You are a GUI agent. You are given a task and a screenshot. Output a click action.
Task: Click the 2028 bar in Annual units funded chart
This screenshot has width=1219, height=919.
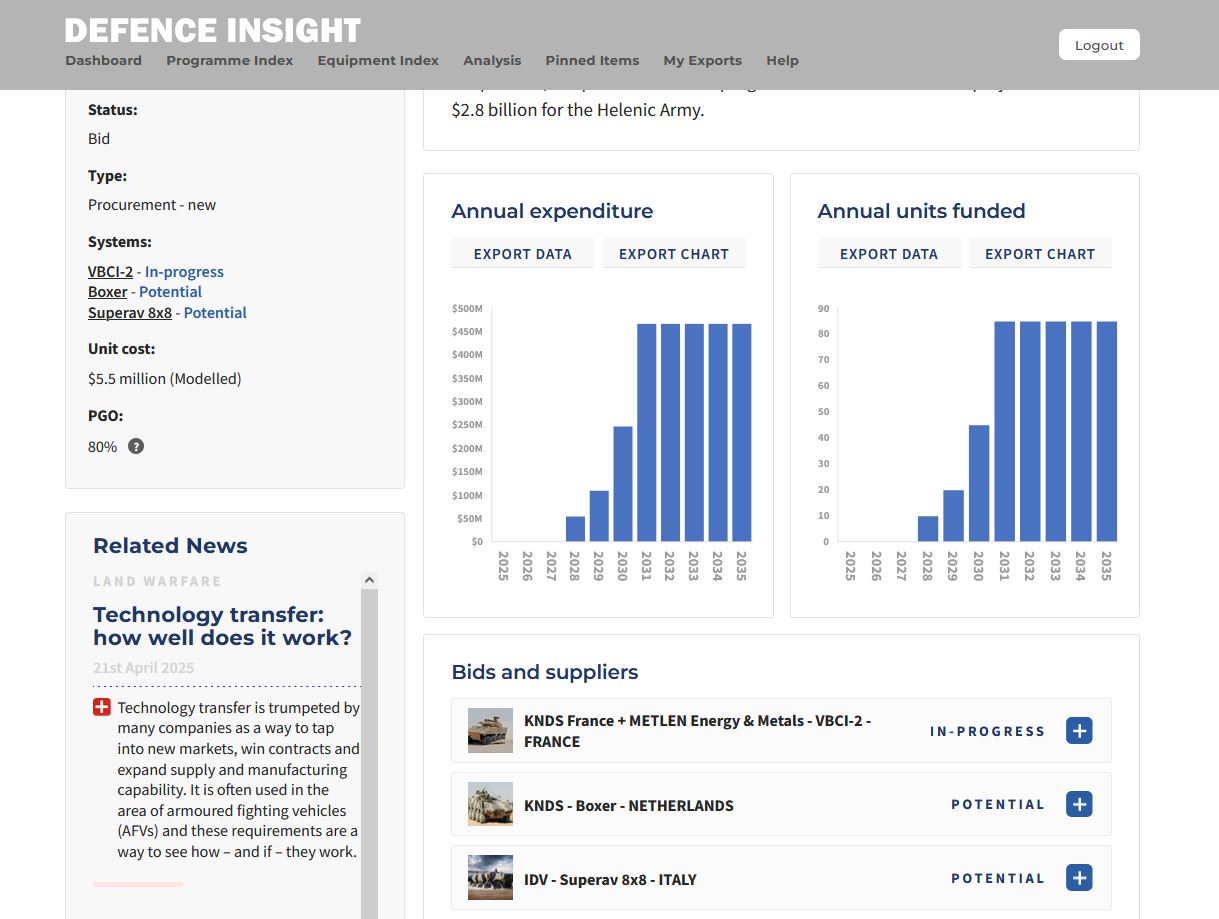pos(928,529)
